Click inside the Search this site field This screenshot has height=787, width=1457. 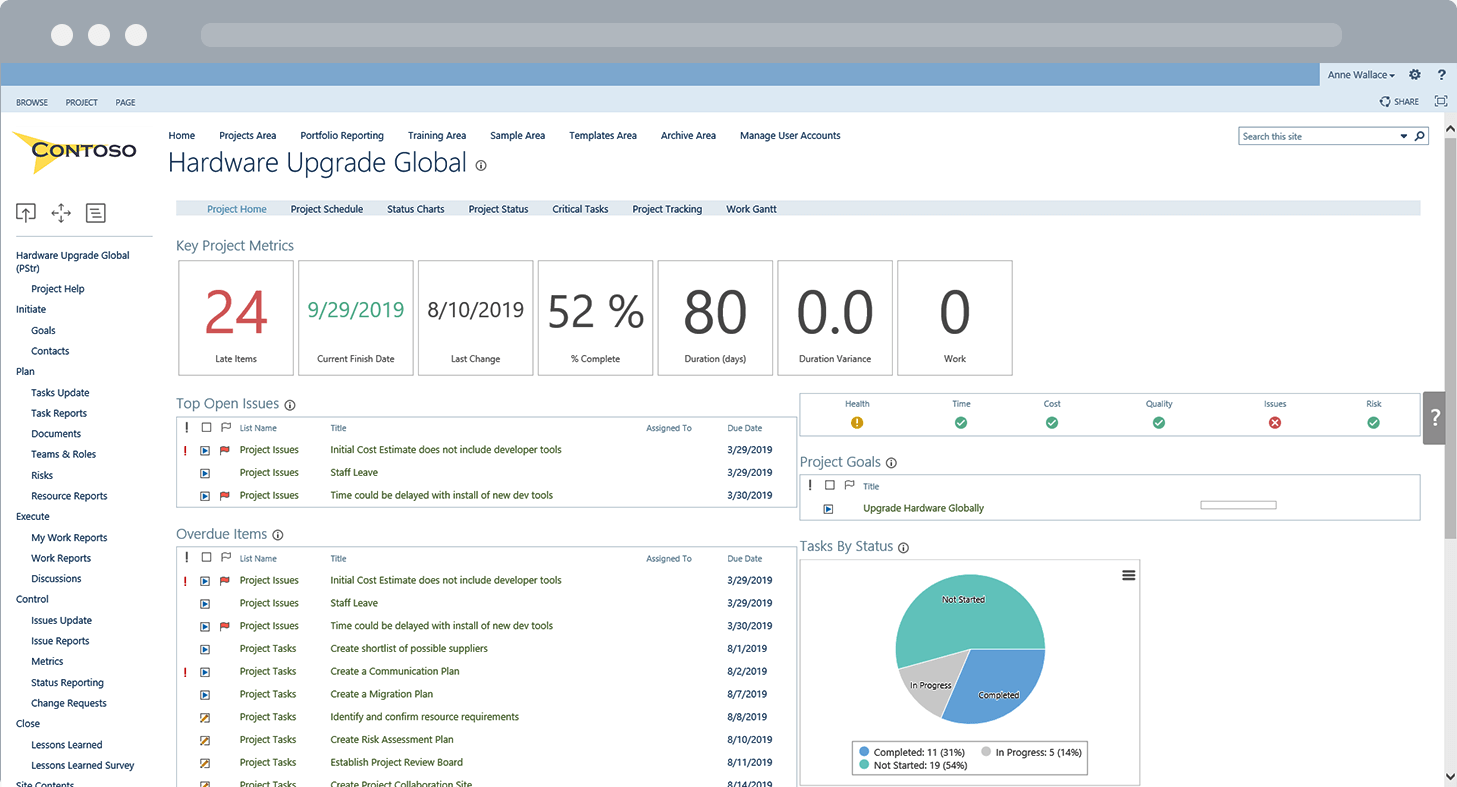tap(1310, 135)
